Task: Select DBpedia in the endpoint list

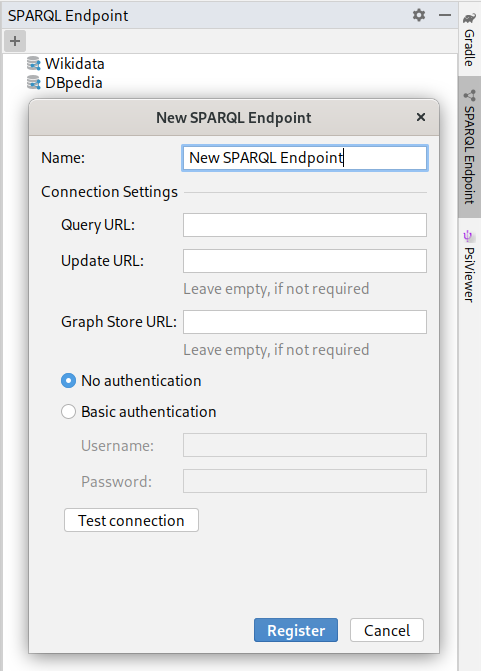Action: click(74, 83)
